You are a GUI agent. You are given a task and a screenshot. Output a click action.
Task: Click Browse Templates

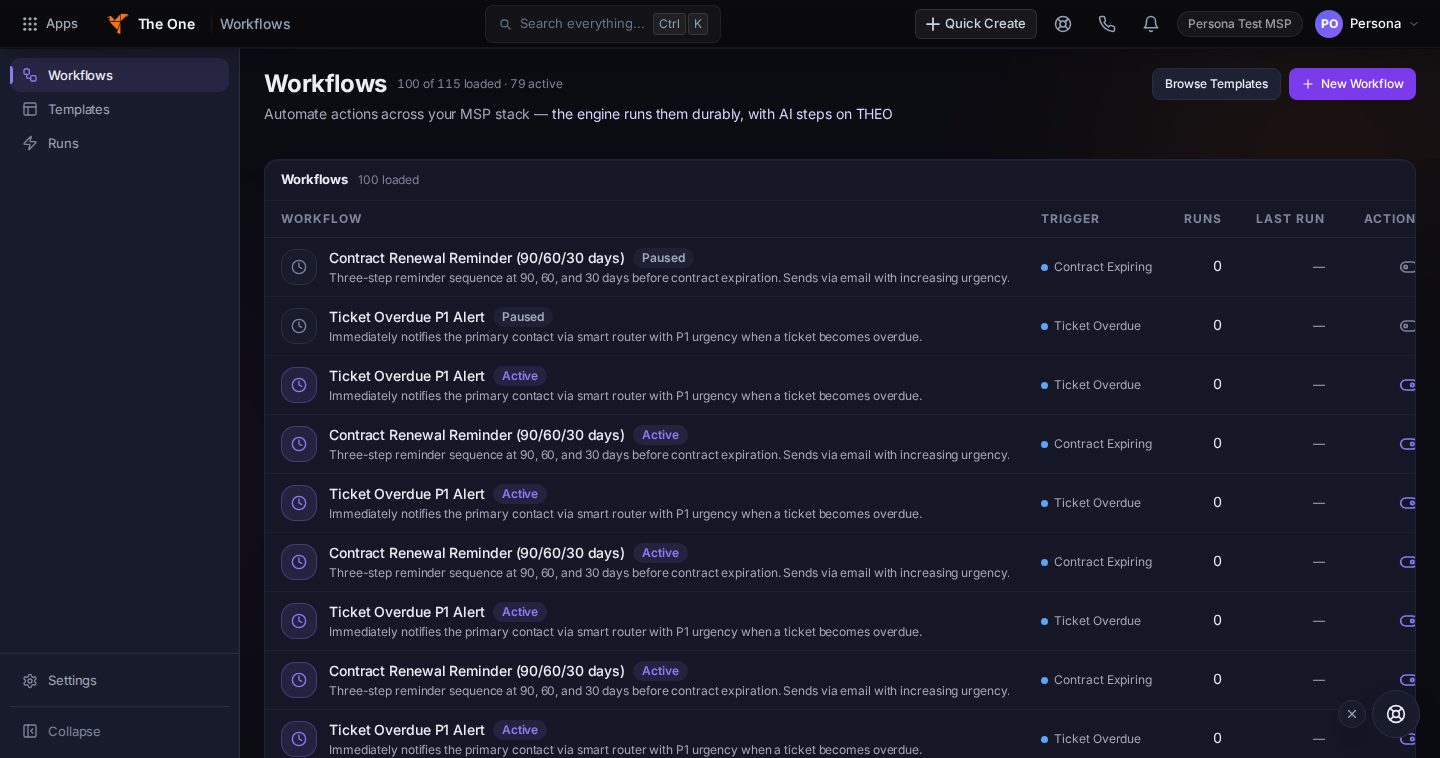coord(1216,84)
